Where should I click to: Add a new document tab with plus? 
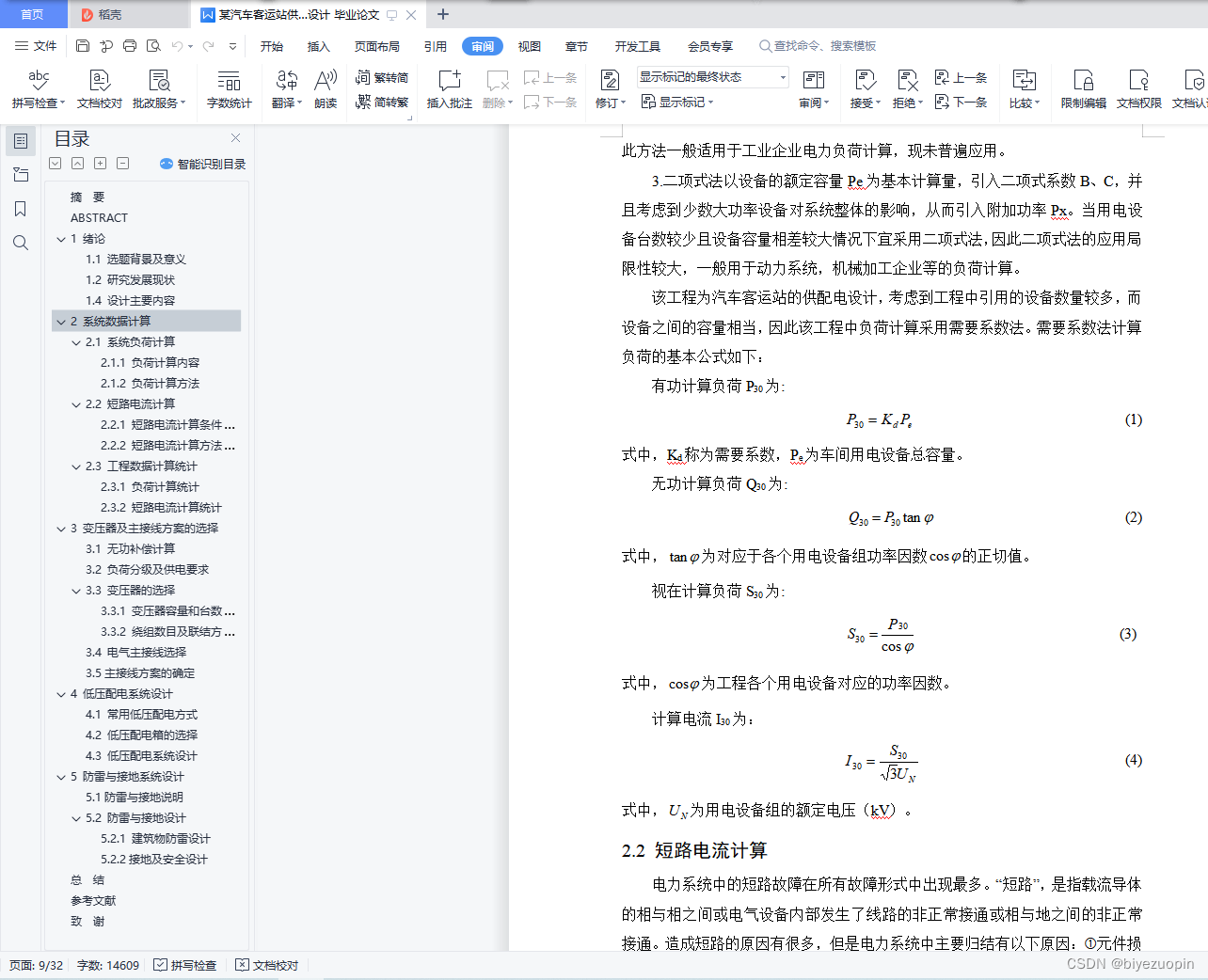pyautogui.click(x=443, y=14)
